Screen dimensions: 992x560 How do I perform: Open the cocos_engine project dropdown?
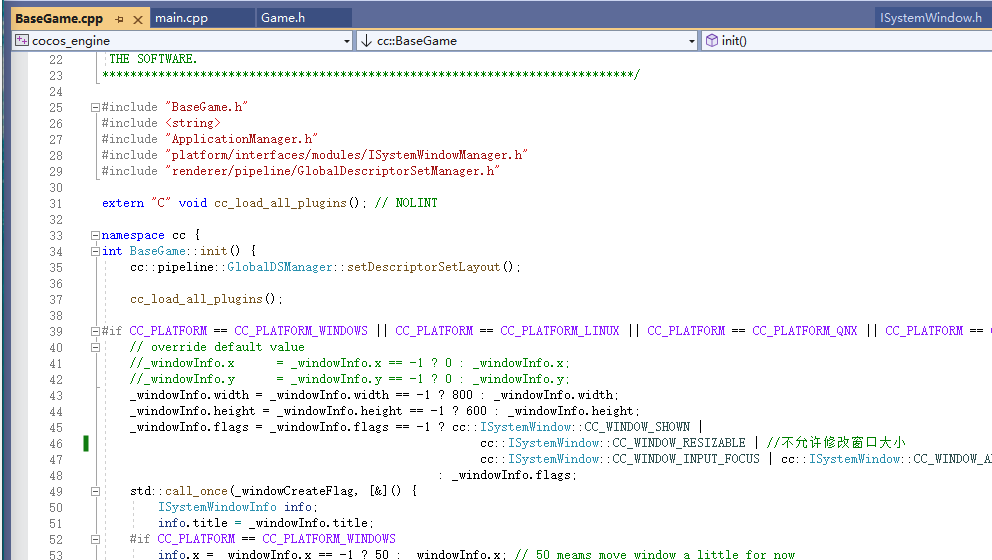pyautogui.click(x=346, y=41)
